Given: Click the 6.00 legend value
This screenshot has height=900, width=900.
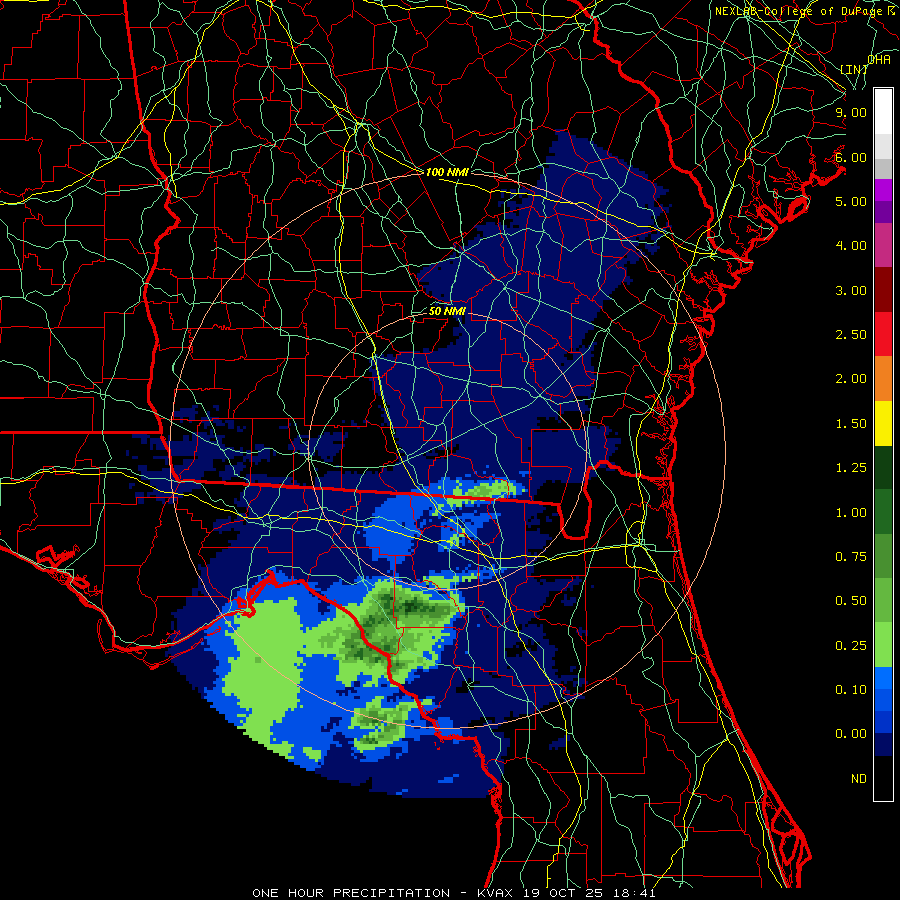Looking at the screenshot, I should [851, 157].
